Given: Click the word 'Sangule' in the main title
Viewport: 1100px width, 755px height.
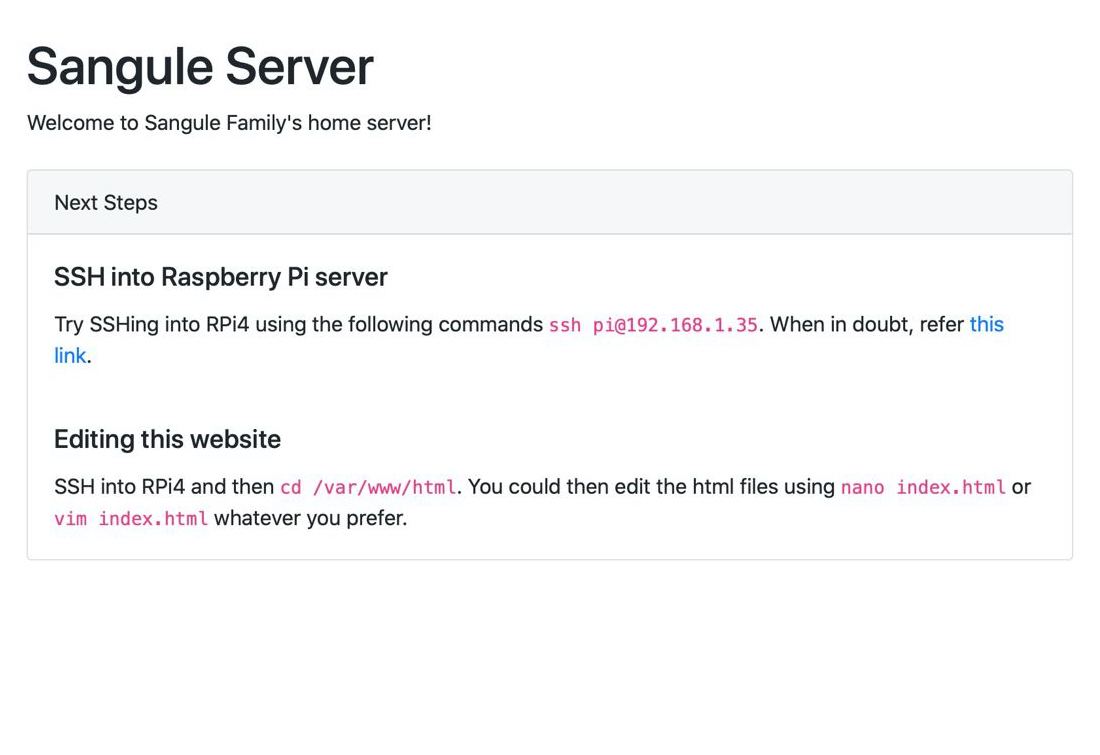Looking at the screenshot, I should [x=118, y=67].
